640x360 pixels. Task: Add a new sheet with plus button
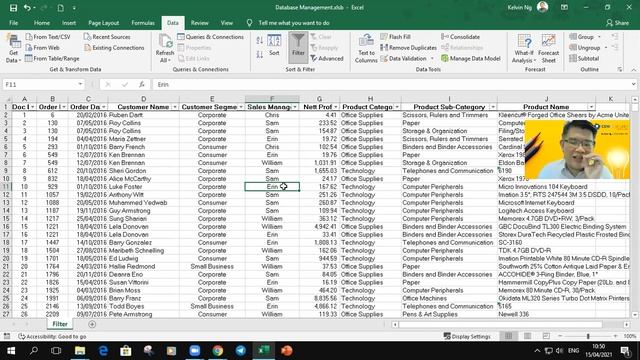click(x=92, y=324)
